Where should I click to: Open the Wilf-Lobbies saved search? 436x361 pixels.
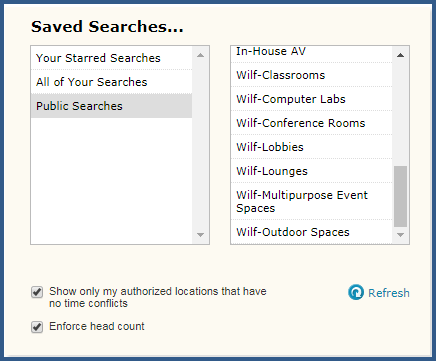(x=311, y=147)
